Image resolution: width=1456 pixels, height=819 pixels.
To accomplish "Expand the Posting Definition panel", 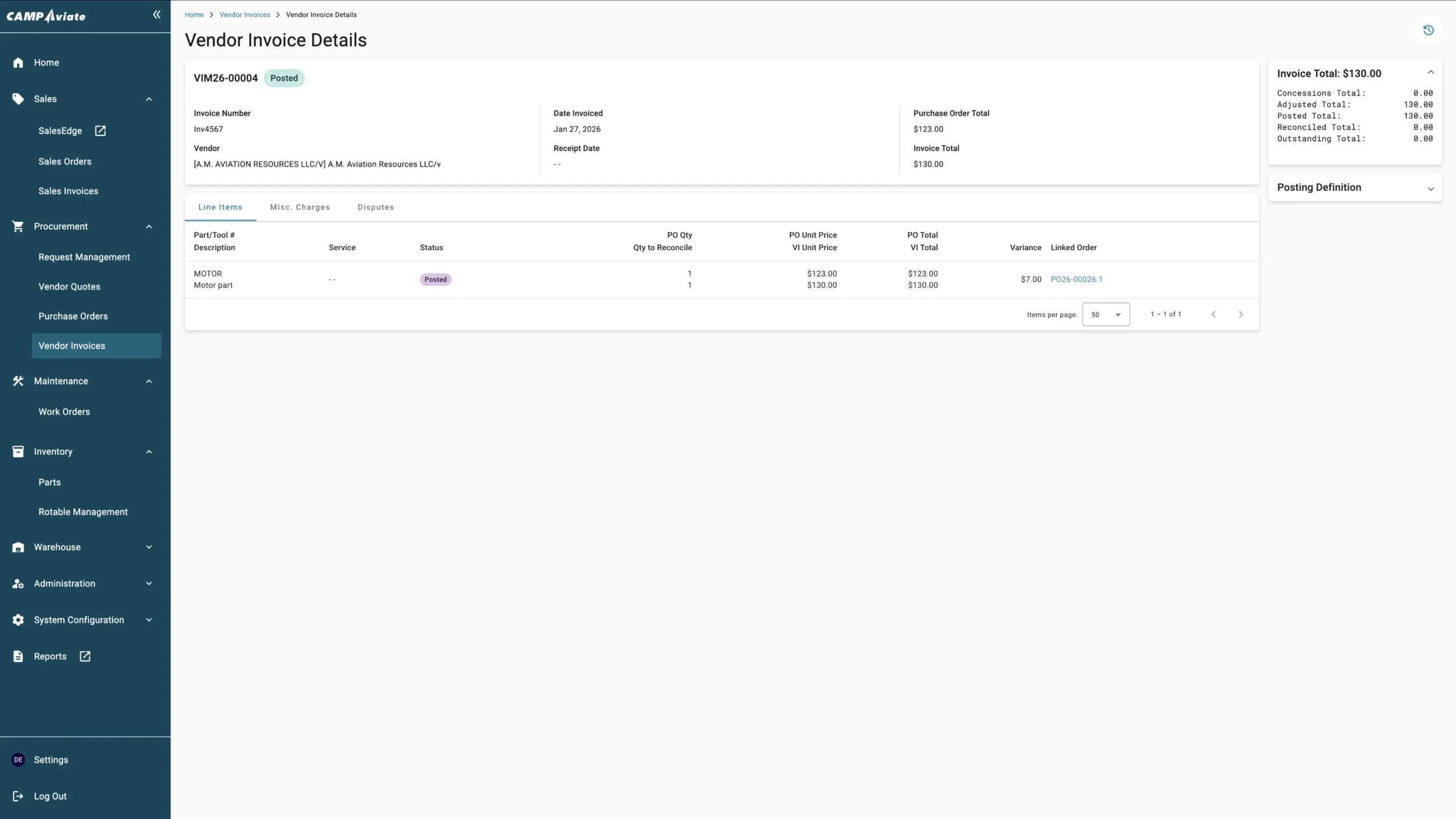I will [1355, 188].
